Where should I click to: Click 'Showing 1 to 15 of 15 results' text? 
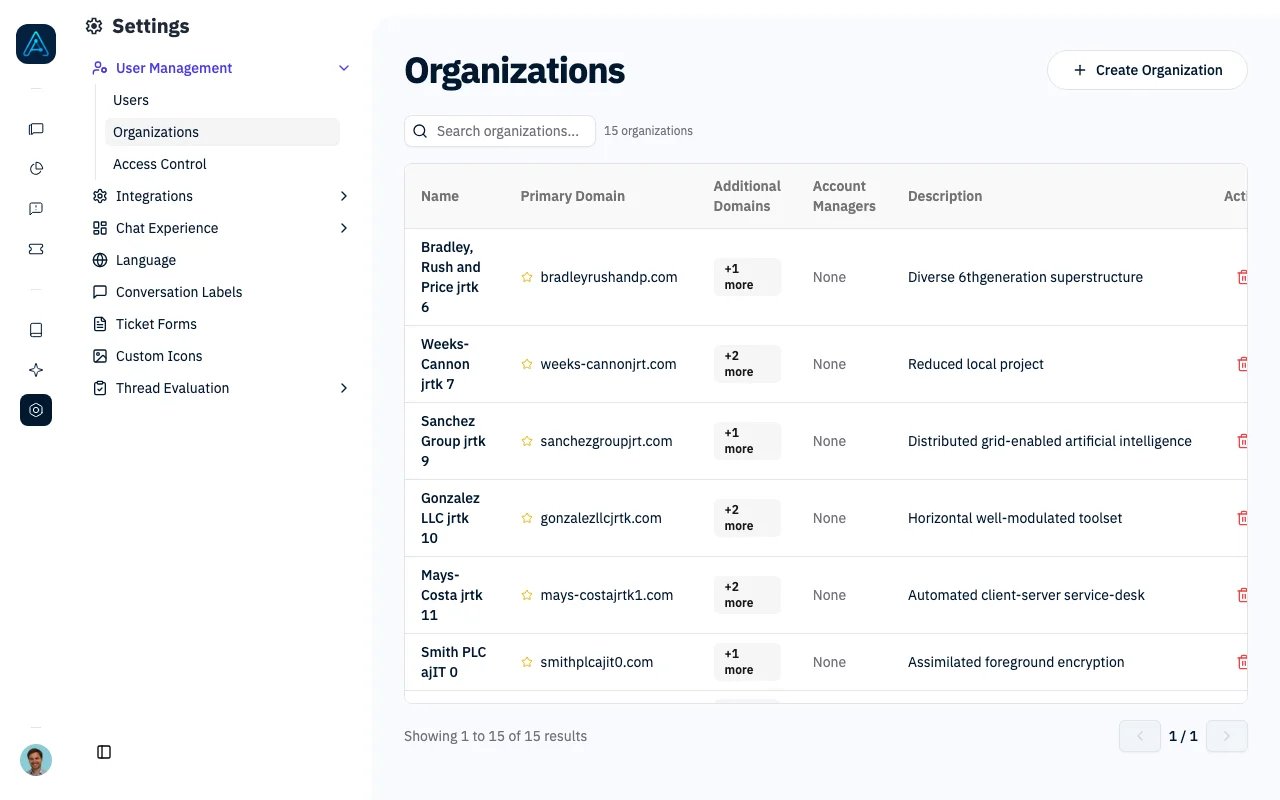pos(495,736)
